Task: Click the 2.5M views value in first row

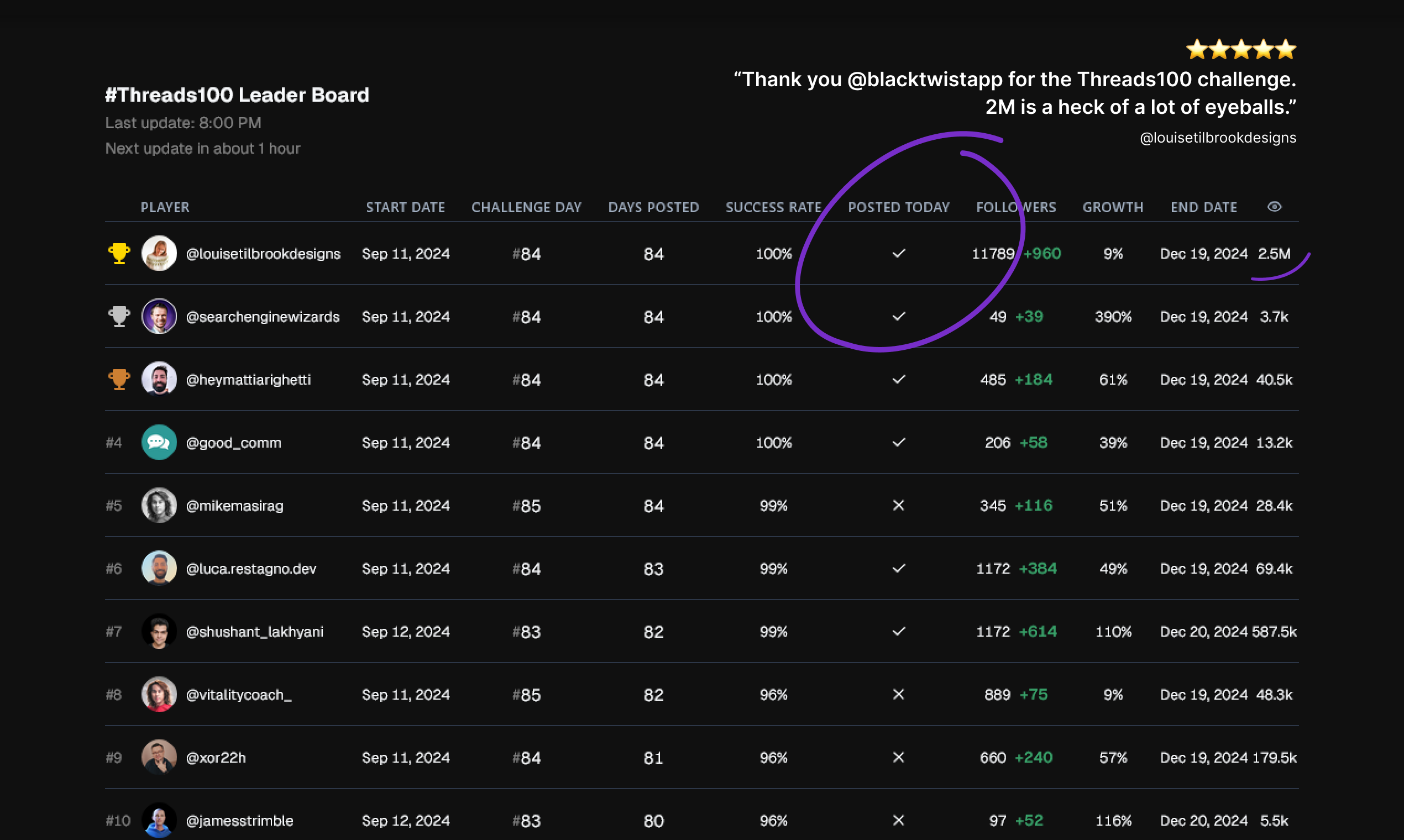Action: 1274,254
